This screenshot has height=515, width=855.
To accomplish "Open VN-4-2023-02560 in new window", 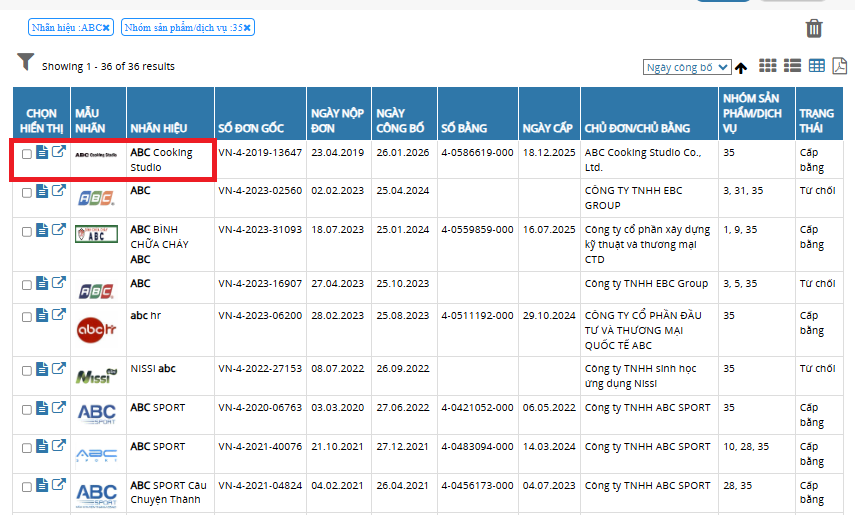I will pyautogui.click(x=59, y=190).
